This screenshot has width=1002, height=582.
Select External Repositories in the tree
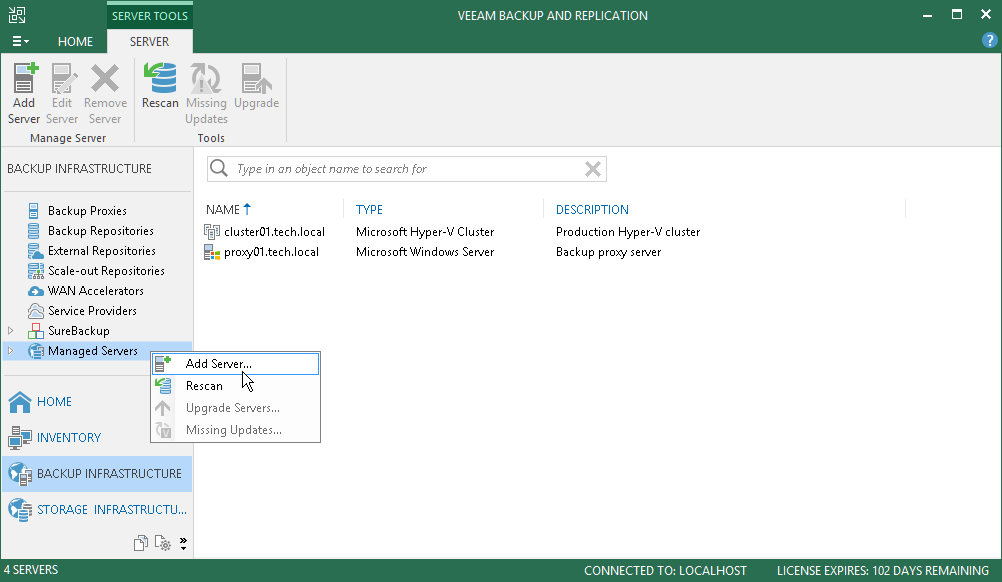click(102, 251)
